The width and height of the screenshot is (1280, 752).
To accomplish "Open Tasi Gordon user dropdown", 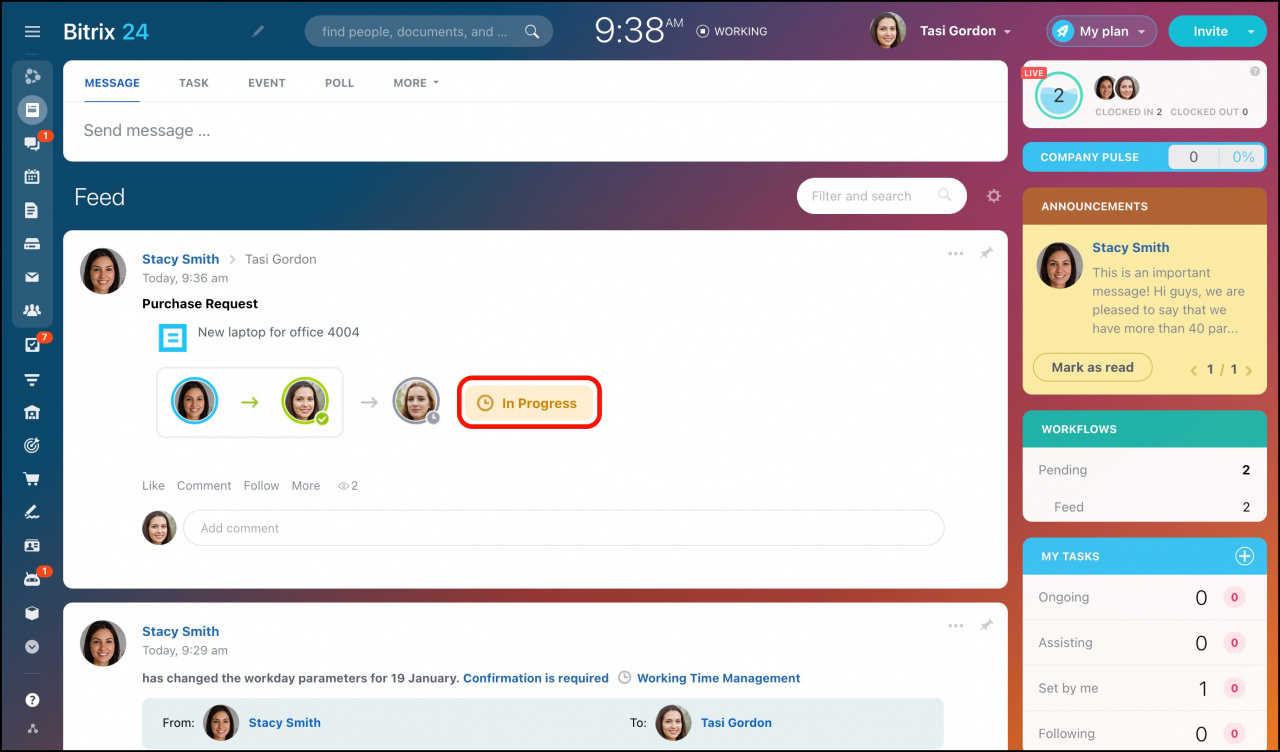I will click(x=941, y=31).
